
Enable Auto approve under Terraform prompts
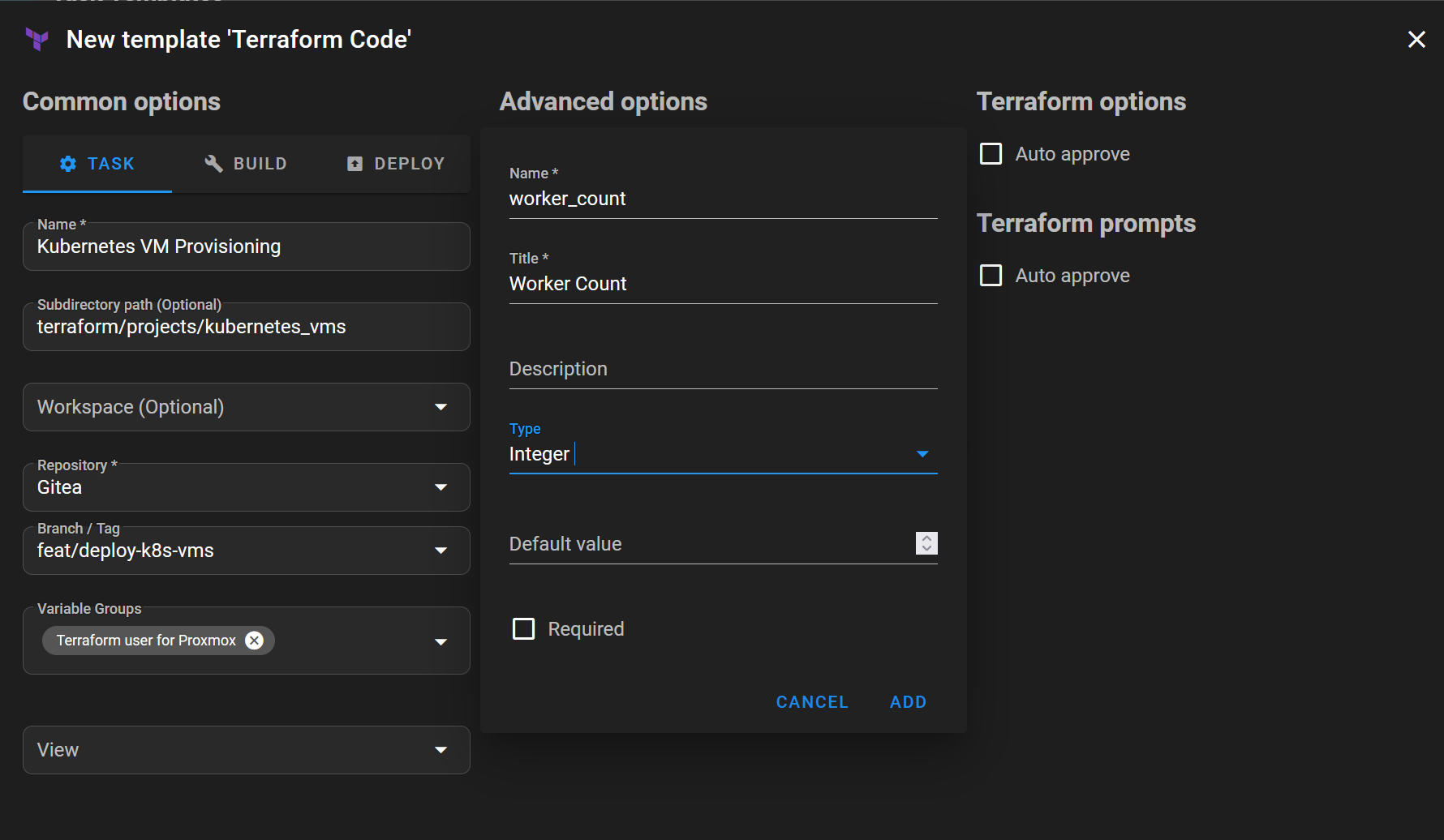point(991,276)
